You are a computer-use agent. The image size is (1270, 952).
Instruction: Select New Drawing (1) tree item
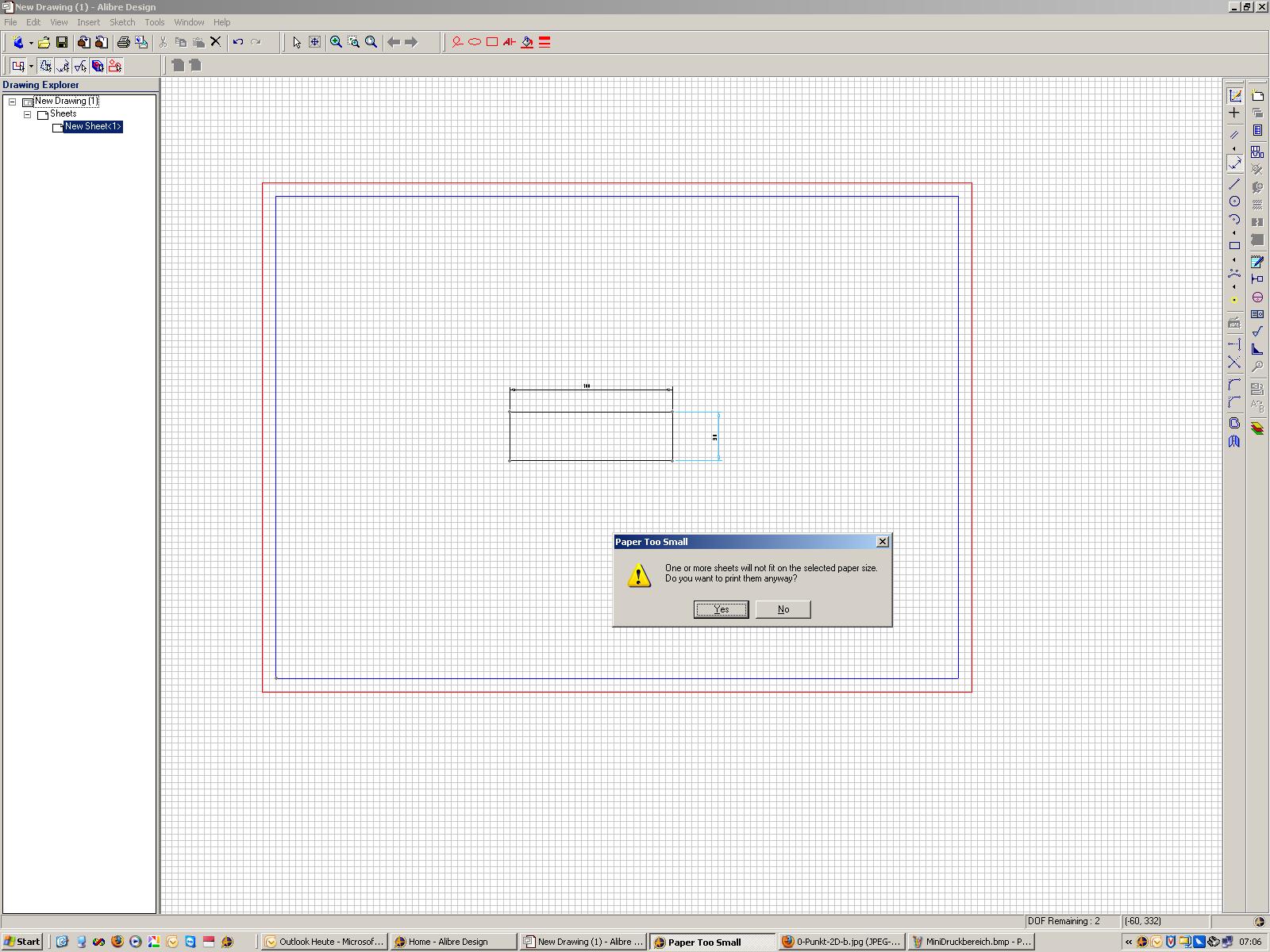(x=67, y=101)
